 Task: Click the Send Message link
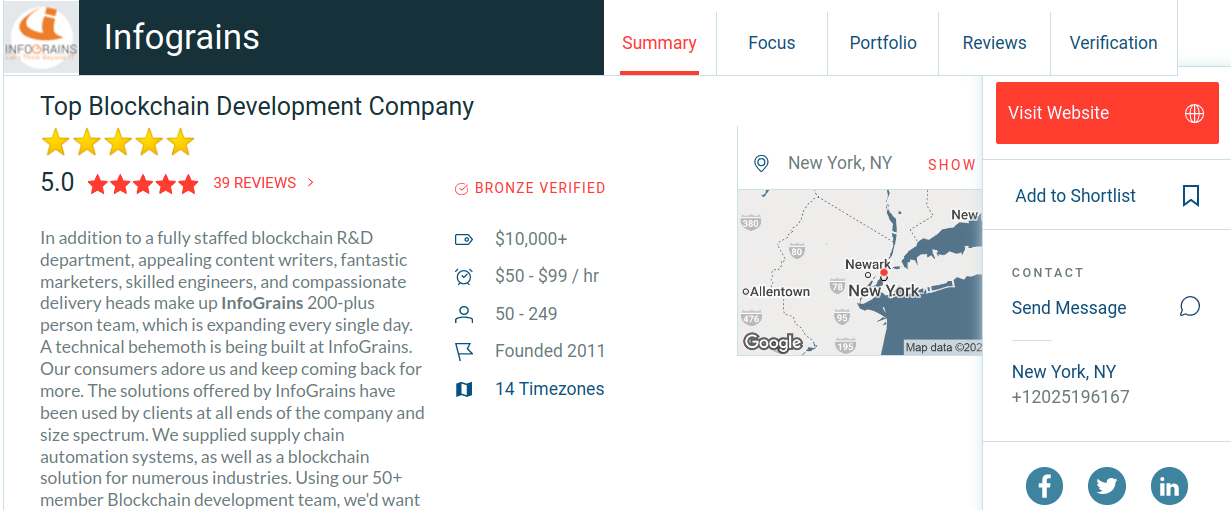[x=1069, y=308]
